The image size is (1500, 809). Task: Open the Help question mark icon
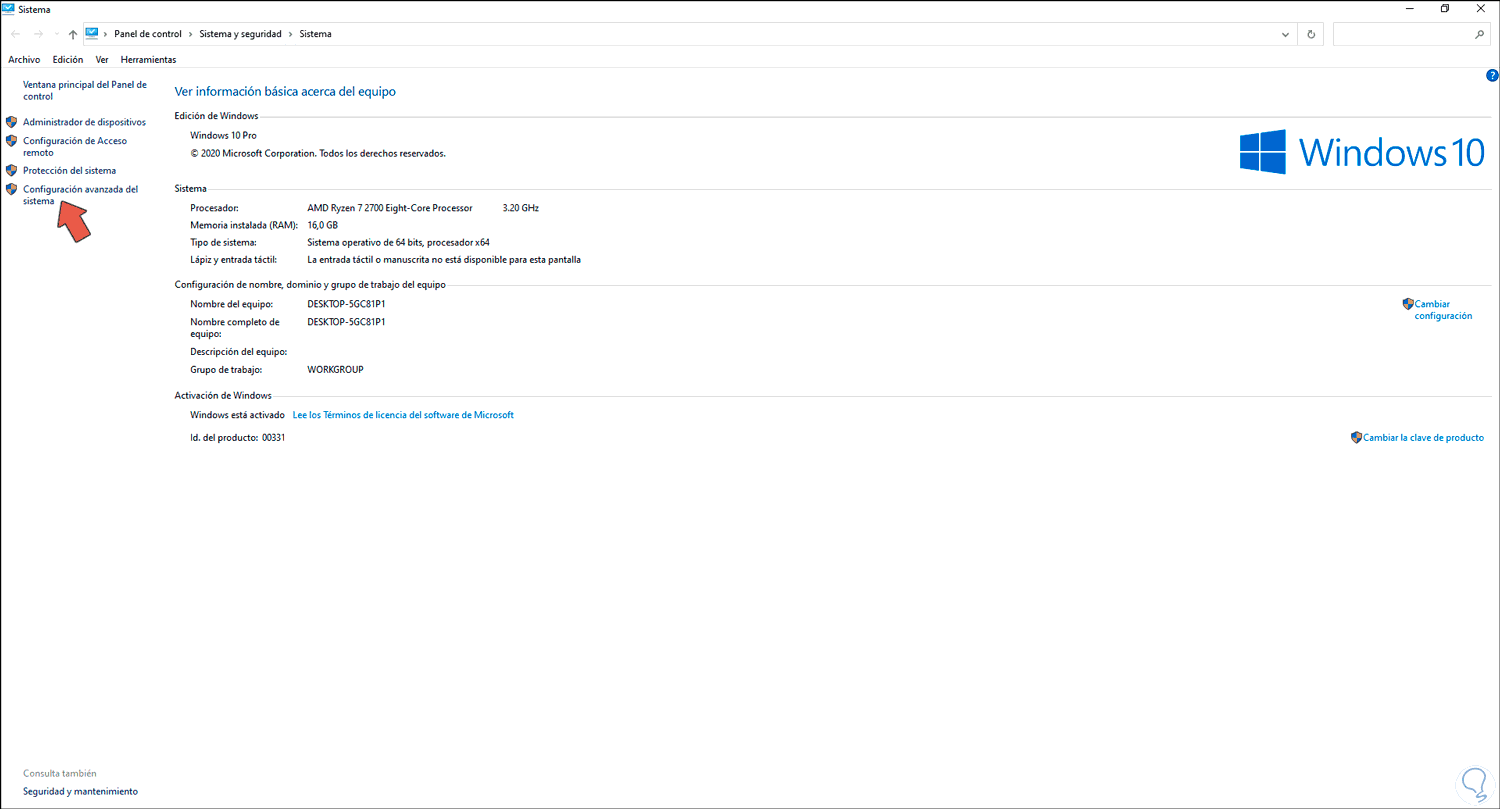tap(1492, 75)
